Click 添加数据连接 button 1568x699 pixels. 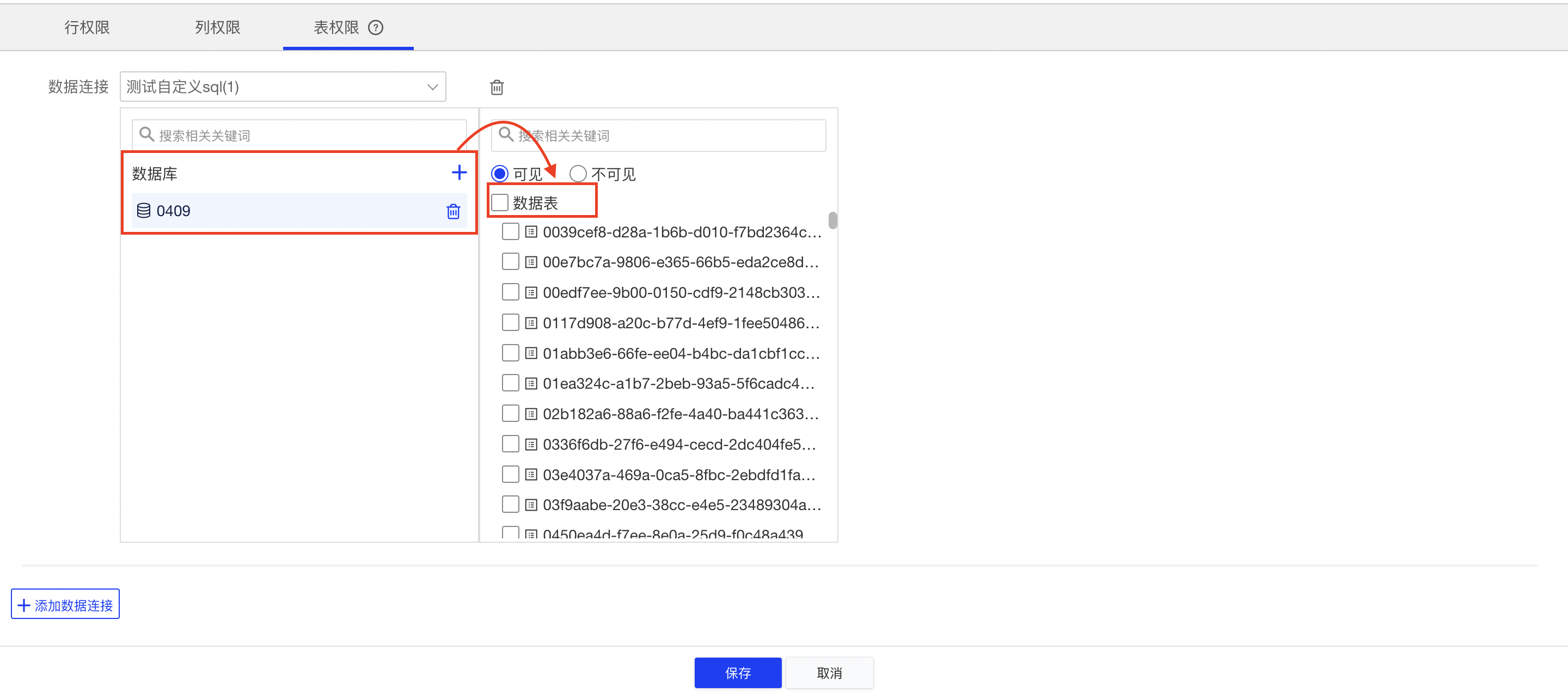click(x=65, y=604)
